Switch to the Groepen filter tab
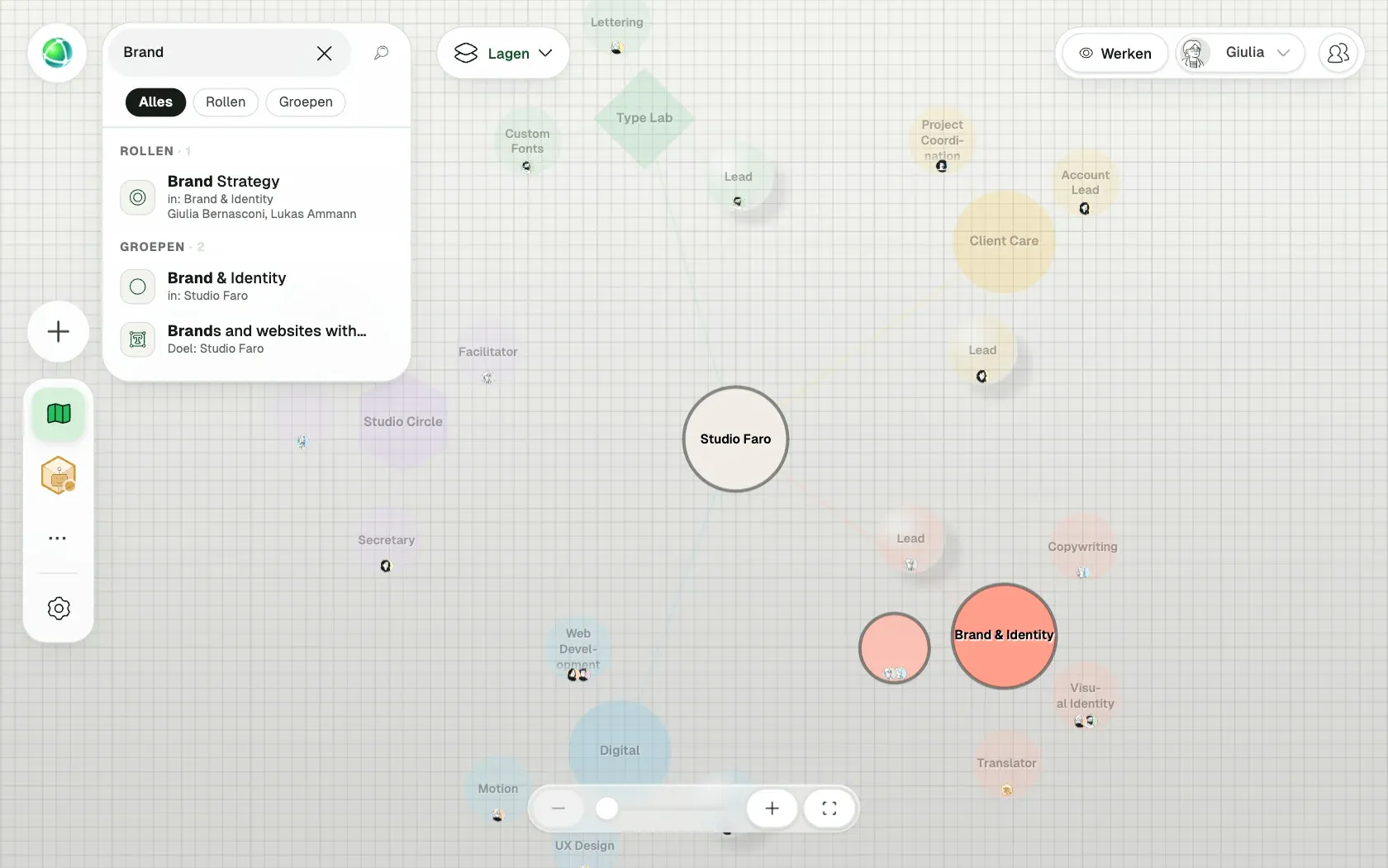 click(x=306, y=102)
